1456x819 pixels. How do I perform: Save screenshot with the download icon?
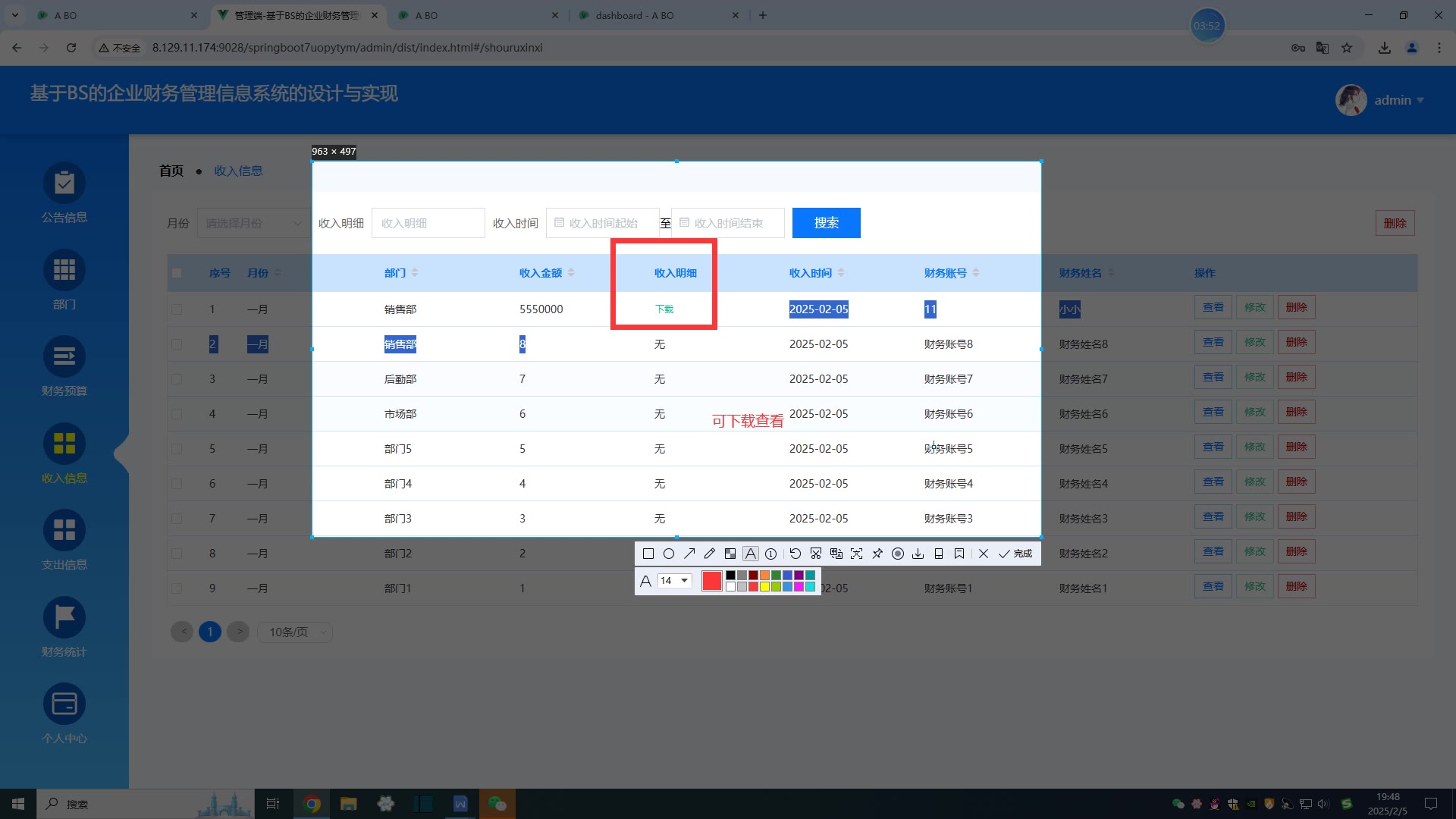[918, 554]
